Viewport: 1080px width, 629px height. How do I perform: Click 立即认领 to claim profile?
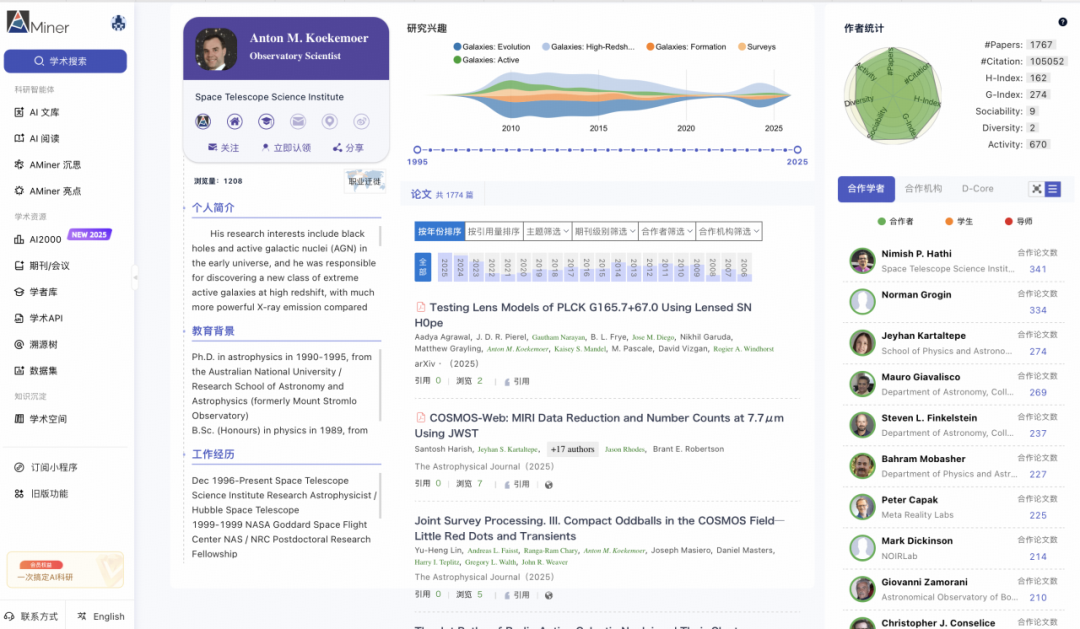(x=286, y=147)
